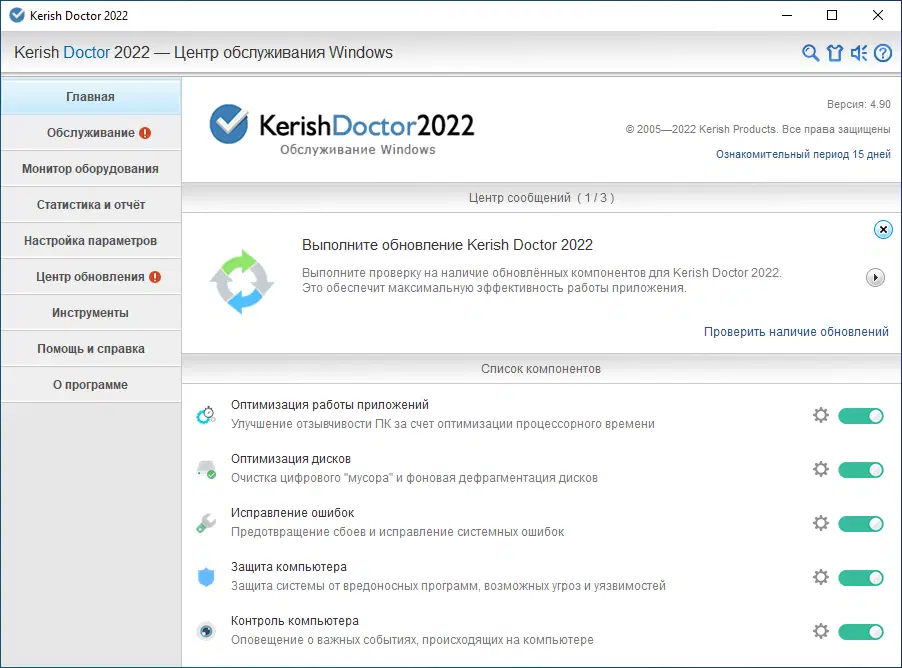Click the Список компонентов header

[x=541, y=369]
